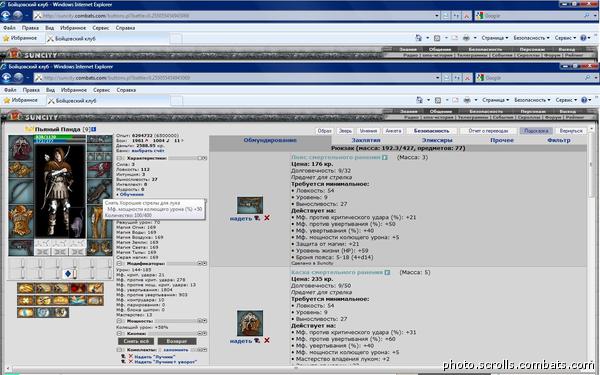Click the Анкета button
The width and height of the screenshot is (600, 375).
tap(393, 131)
